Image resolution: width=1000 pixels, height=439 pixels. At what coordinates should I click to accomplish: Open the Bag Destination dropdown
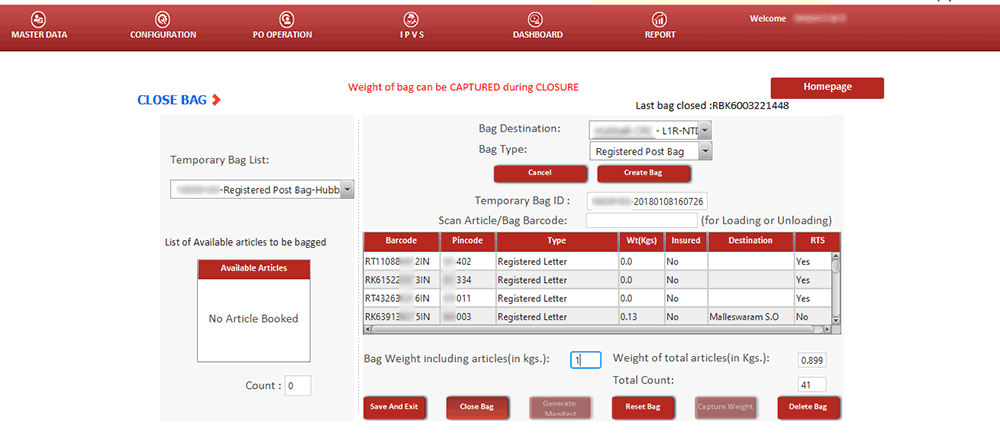pos(704,130)
